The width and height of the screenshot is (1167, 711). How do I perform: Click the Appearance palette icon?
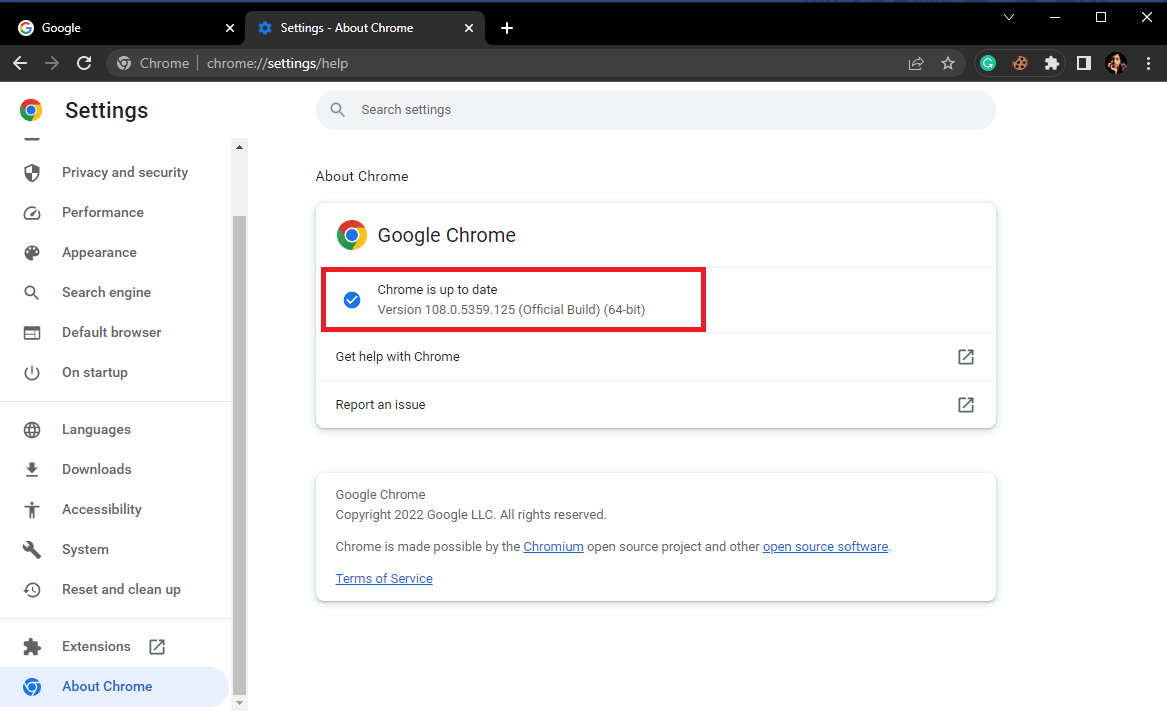[32, 252]
